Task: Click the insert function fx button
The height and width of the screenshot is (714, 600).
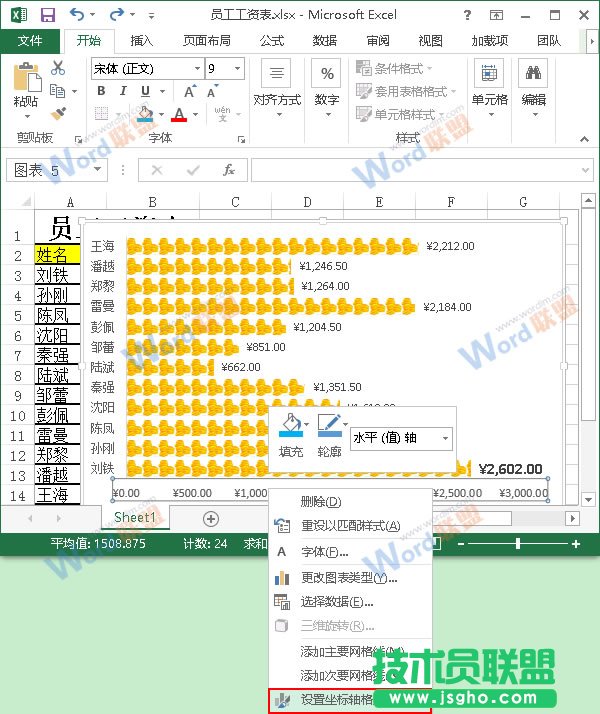Action: pyautogui.click(x=229, y=170)
